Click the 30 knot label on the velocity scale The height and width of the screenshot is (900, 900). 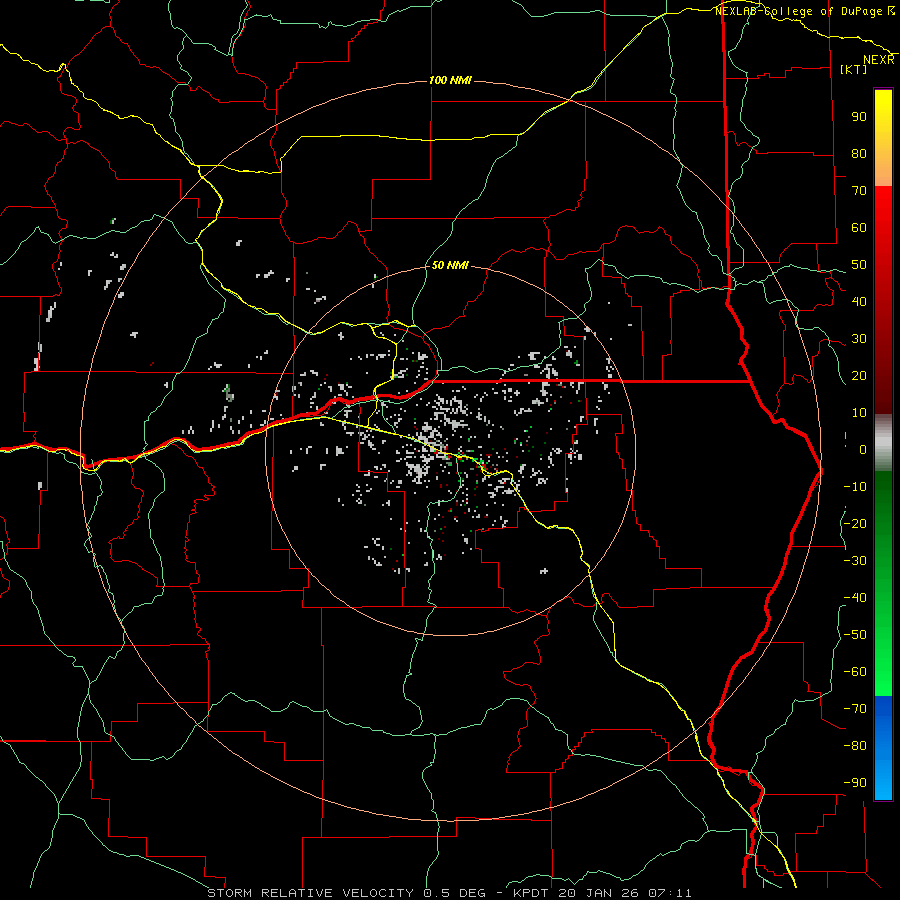(x=859, y=339)
